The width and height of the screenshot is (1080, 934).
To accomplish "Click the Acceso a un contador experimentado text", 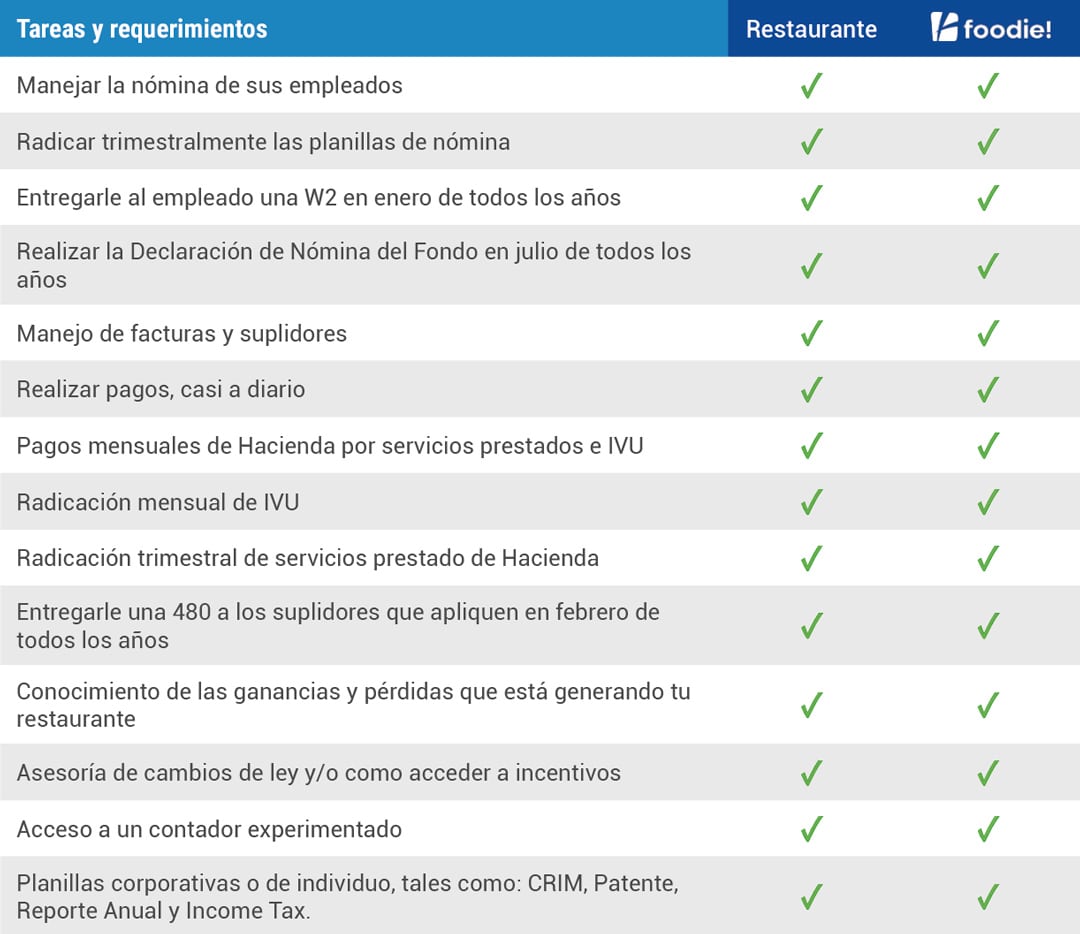I will coord(209,829).
